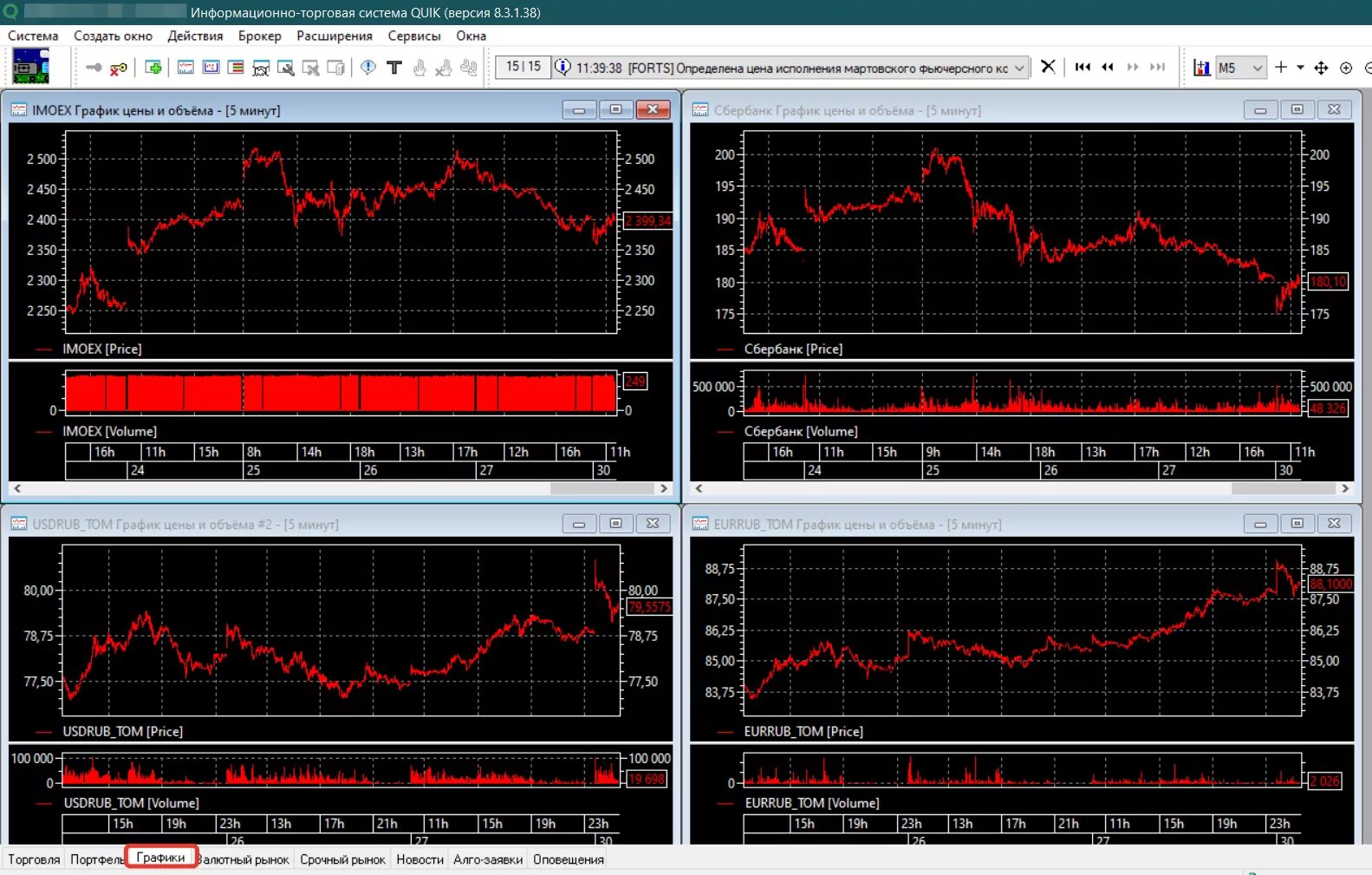This screenshot has width=1372, height=875.
Task: Switch to the Срочный рынок tab
Action: [x=342, y=859]
